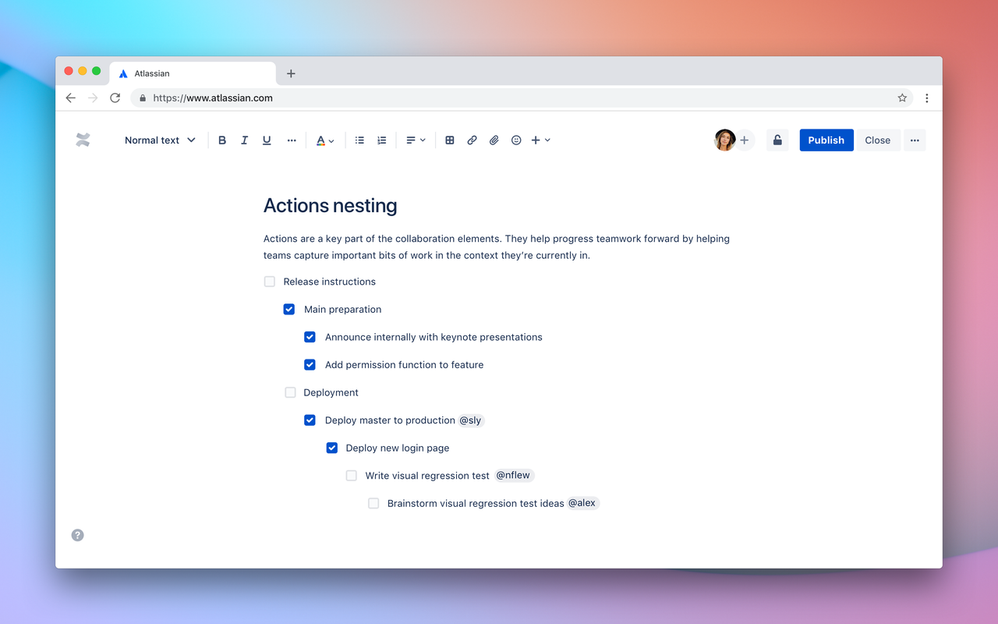Click the Actions nesting page title
The image size is (998, 624).
pyautogui.click(x=330, y=206)
